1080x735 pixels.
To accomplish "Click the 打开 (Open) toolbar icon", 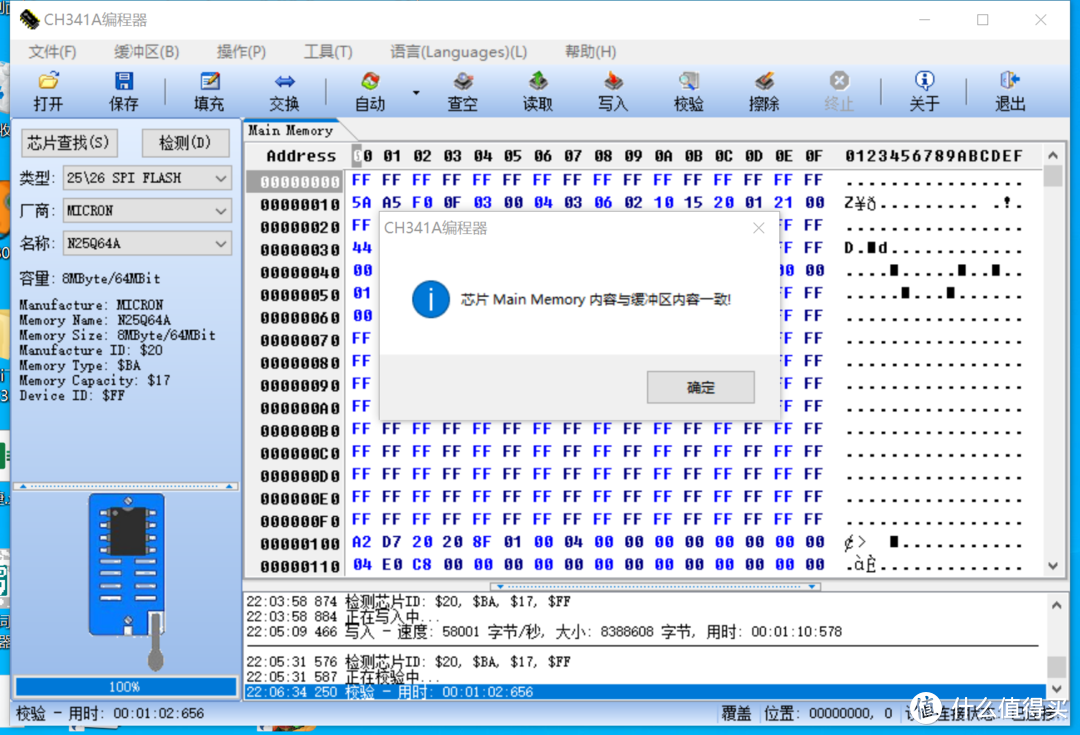I will click(47, 90).
